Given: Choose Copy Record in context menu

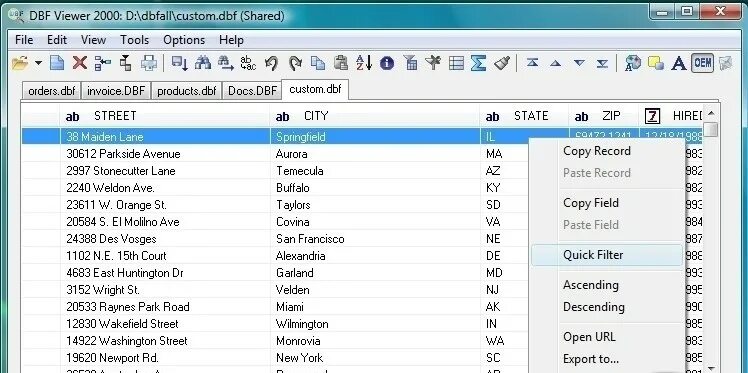Looking at the screenshot, I should (607, 151).
